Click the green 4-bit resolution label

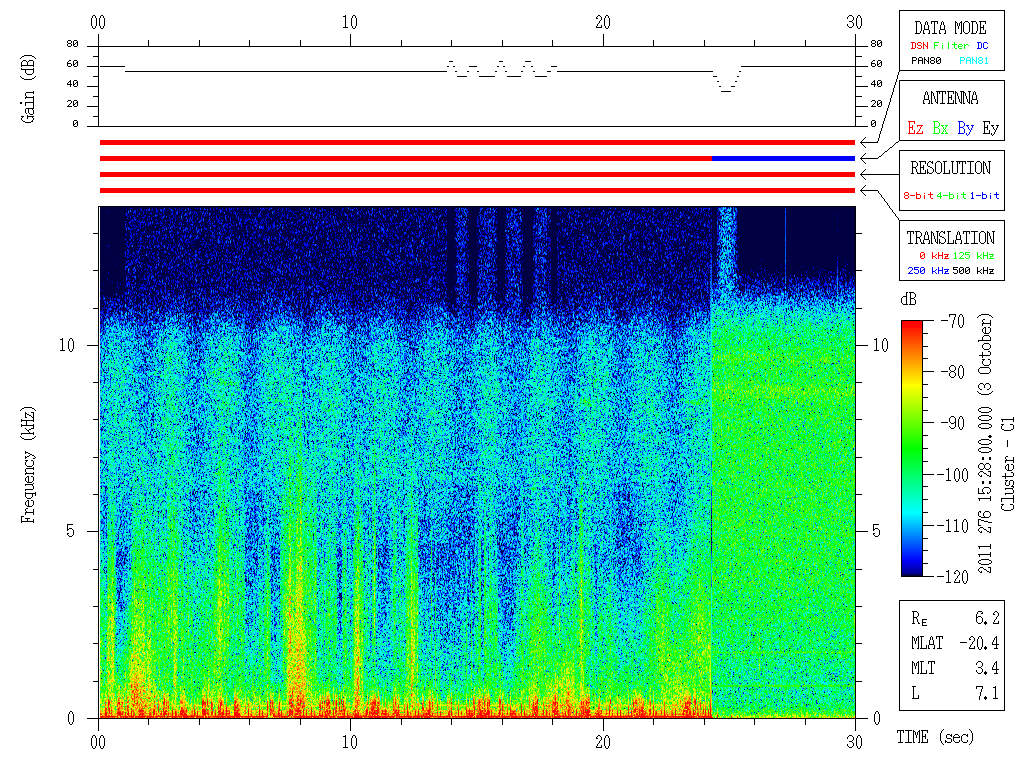tap(951, 195)
